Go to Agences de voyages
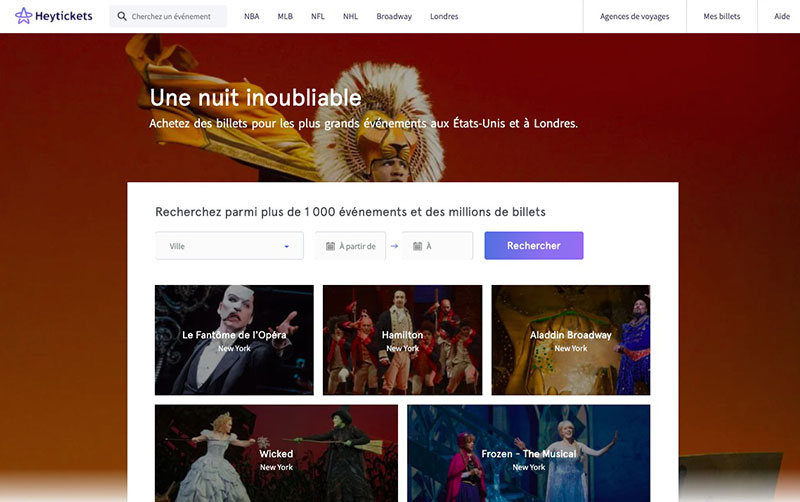800x502 pixels. [635, 16]
